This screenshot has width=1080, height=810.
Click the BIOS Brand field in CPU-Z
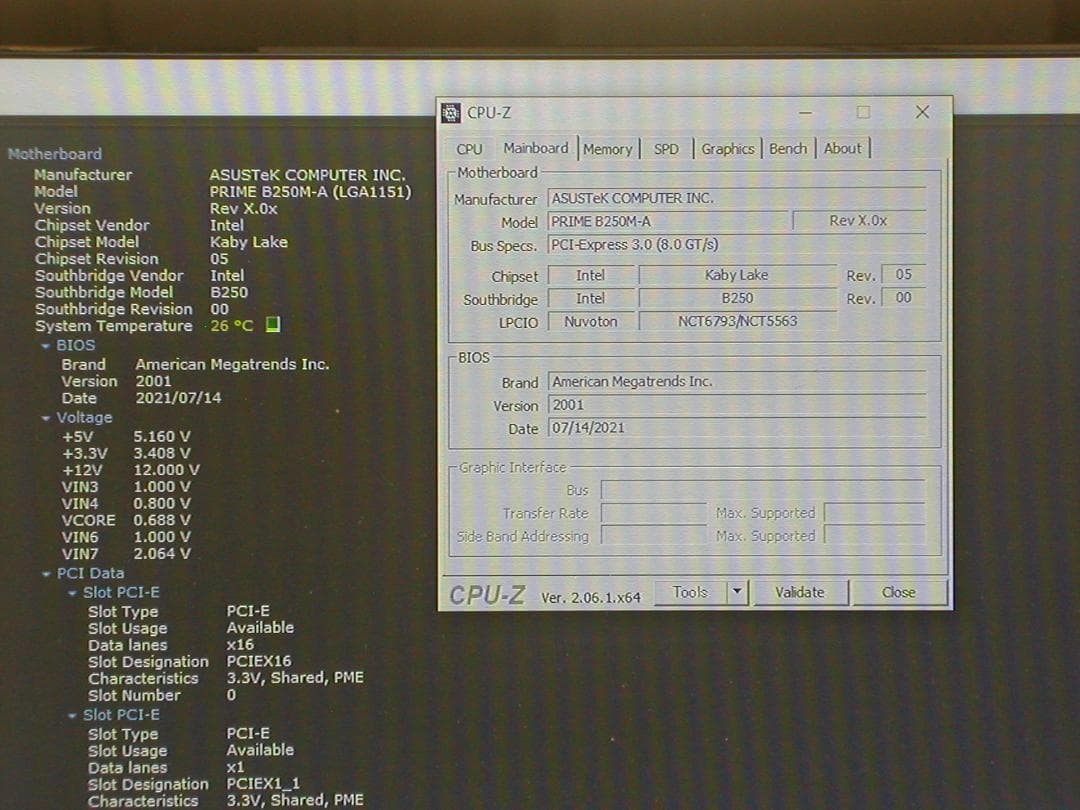pyautogui.click(x=737, y=382)
